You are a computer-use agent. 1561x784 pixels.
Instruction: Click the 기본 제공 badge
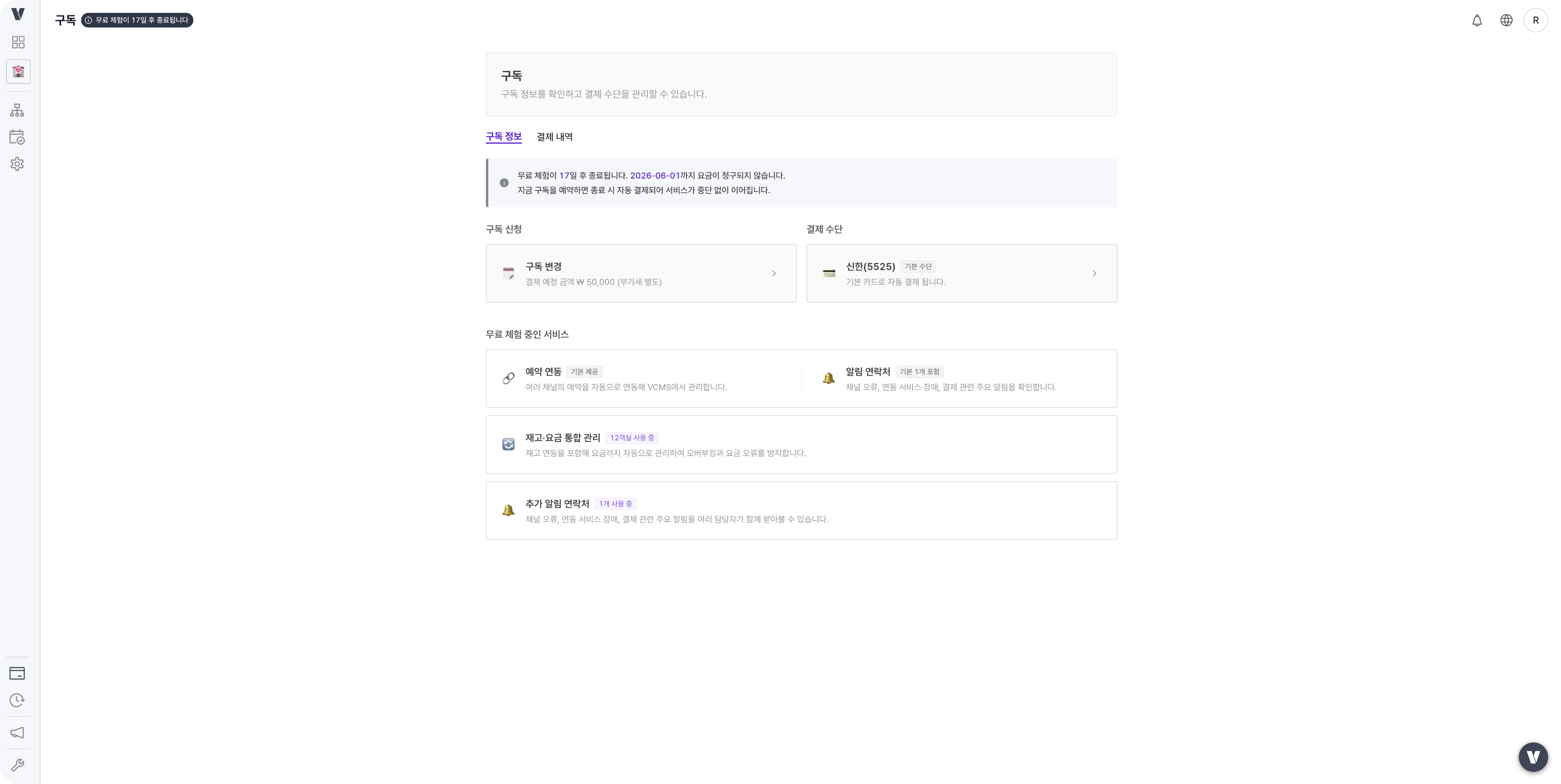point(584,371)
